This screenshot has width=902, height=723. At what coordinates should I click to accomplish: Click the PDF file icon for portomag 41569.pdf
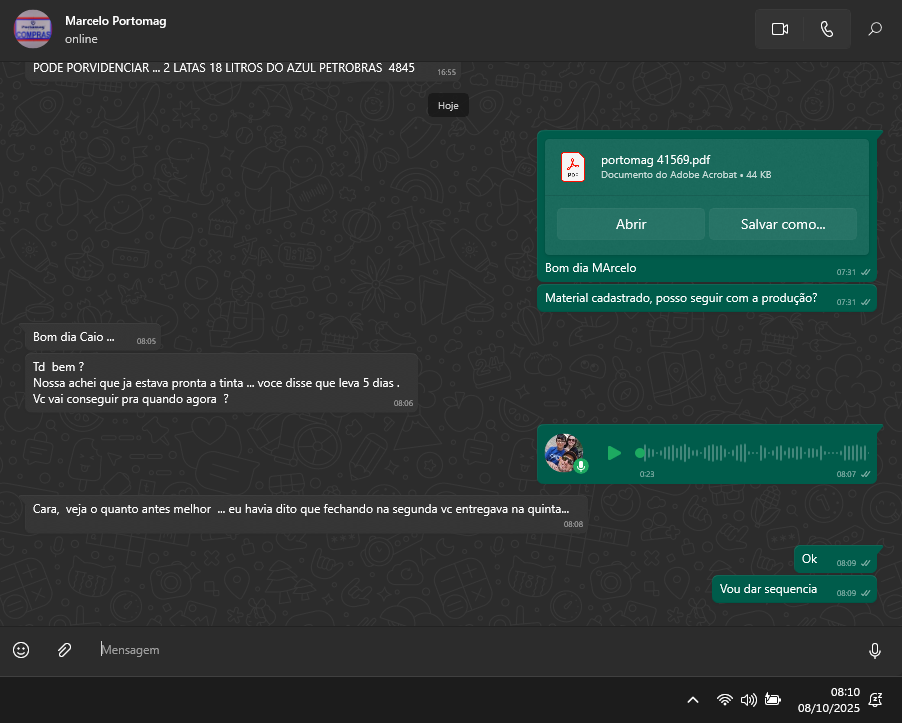pos(573,166)
